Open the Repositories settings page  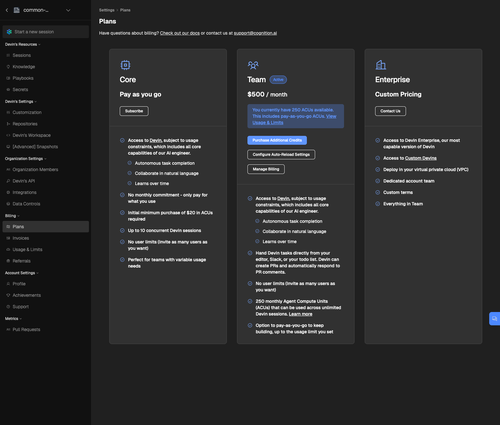(25, 124)
